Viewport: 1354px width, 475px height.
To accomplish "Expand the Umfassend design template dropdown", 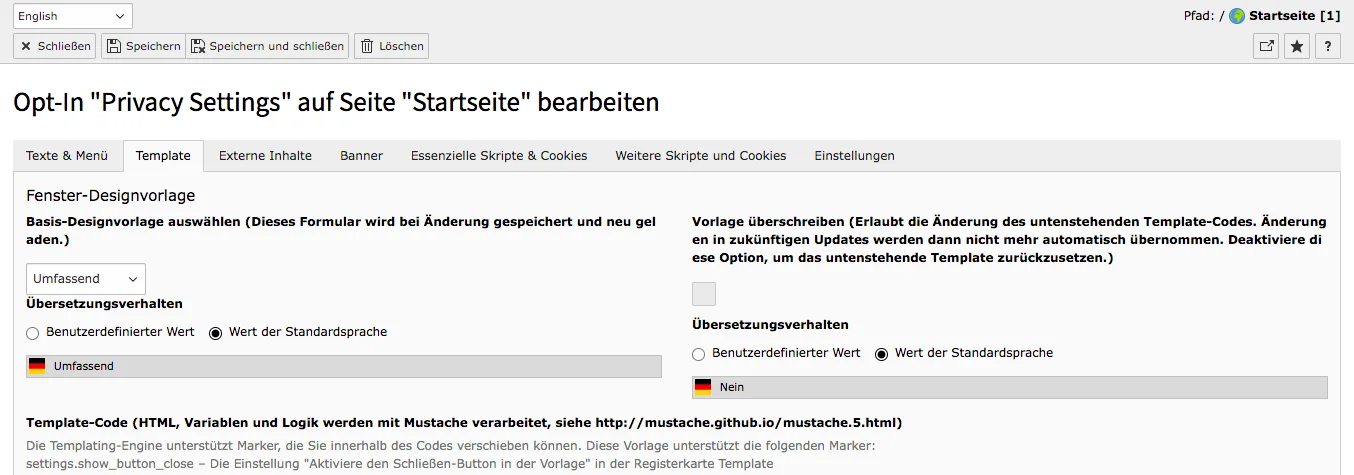I will 86,279.
